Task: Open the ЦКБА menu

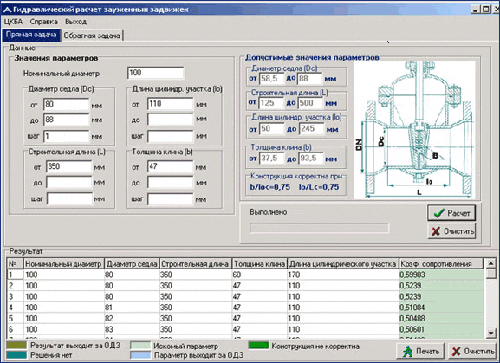Action: click(13, 22)
